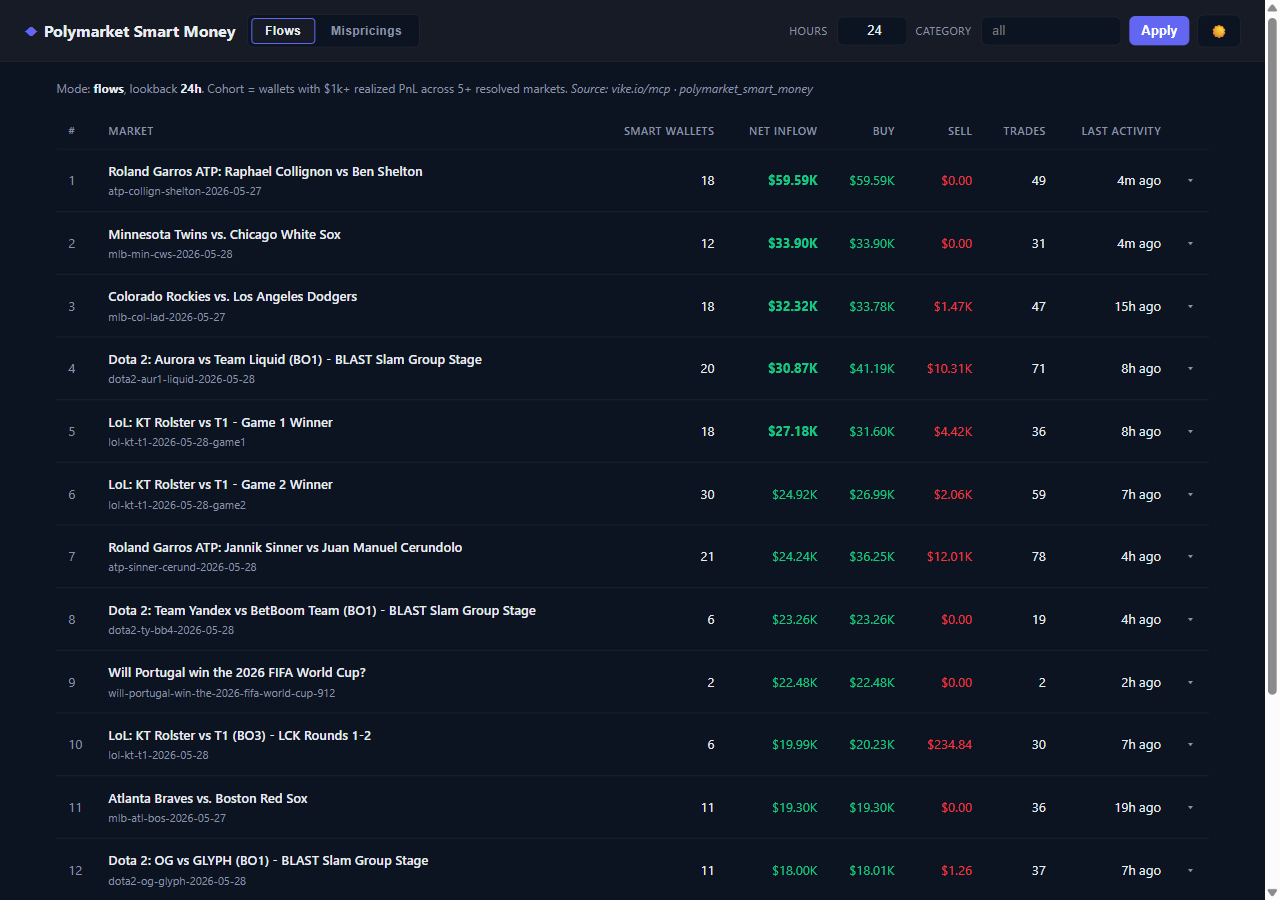The width and height of the screenshot is (1280, 900).
Task: Click the $36.25K buy value
Action: [x=872, y=557]
